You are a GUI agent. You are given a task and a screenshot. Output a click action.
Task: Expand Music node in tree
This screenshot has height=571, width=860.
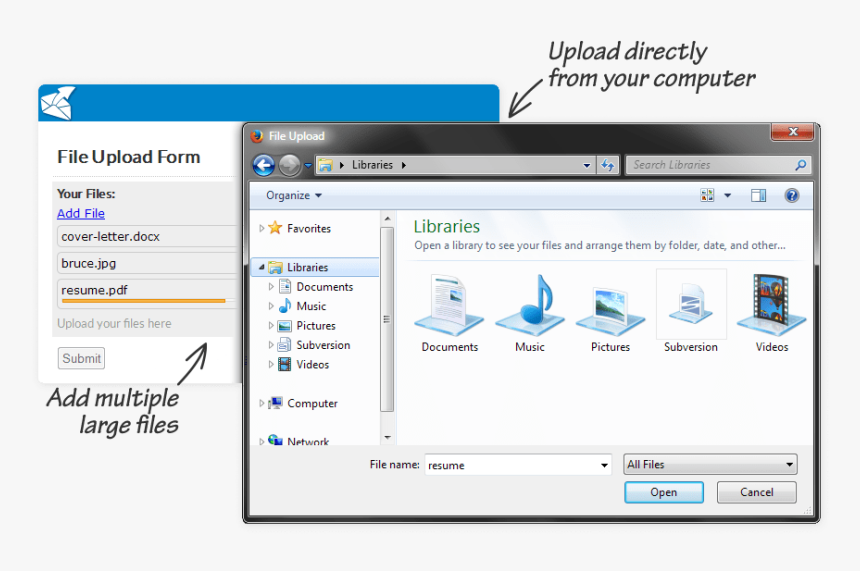(x=271, y=306)
